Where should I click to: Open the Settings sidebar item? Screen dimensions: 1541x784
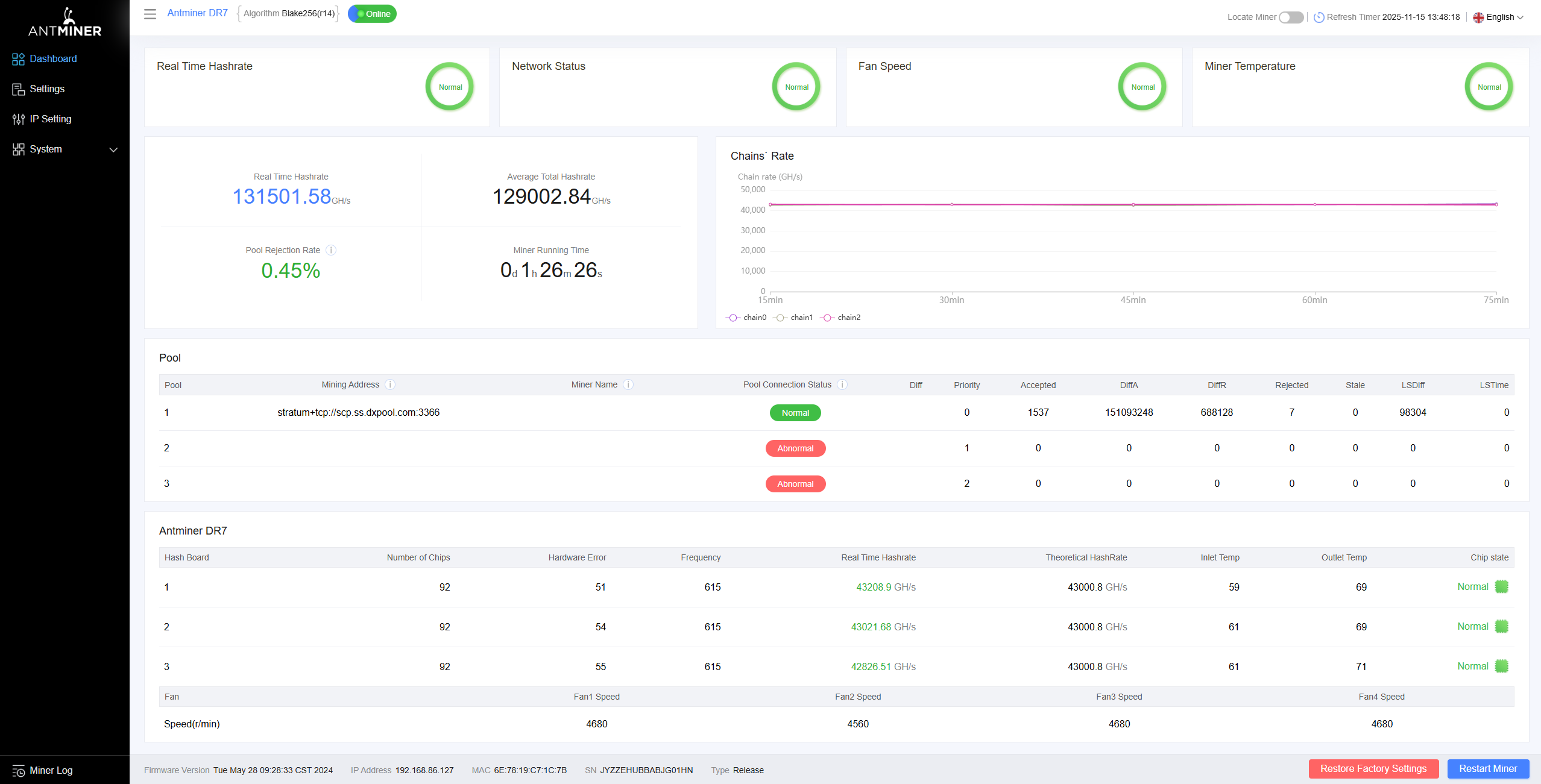click(47, 89)
